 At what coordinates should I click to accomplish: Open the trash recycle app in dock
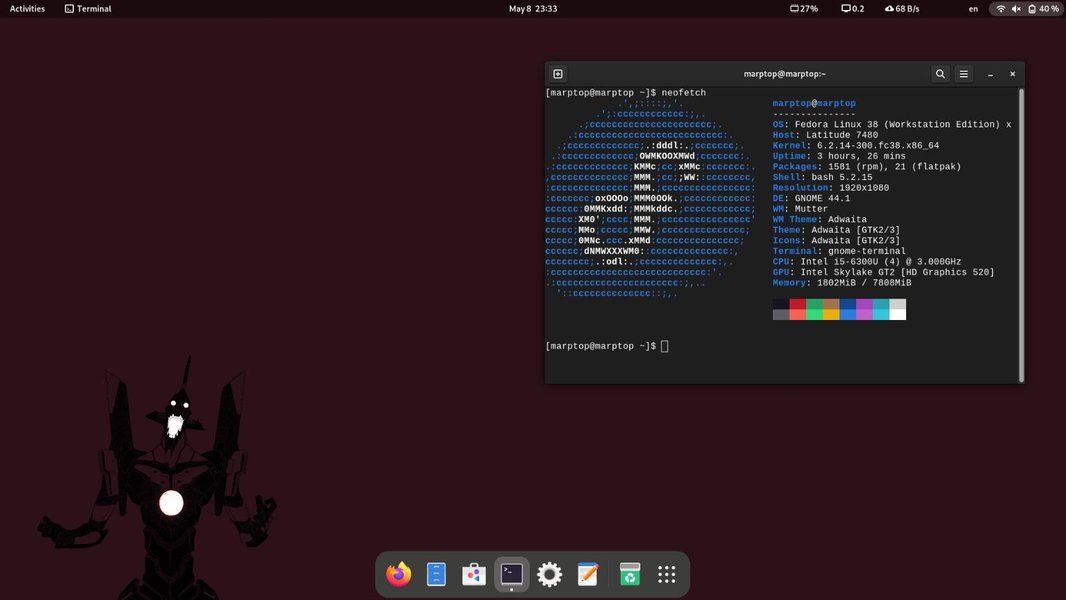tap(630, 574)
